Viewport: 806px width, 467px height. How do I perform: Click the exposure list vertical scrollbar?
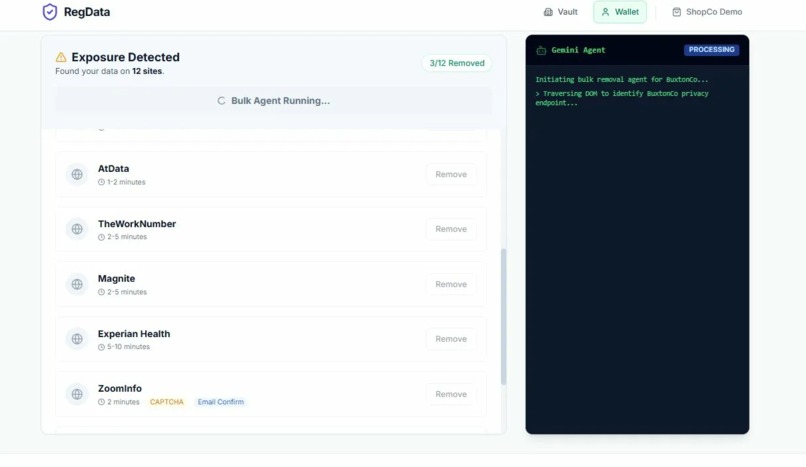[504, 317]
